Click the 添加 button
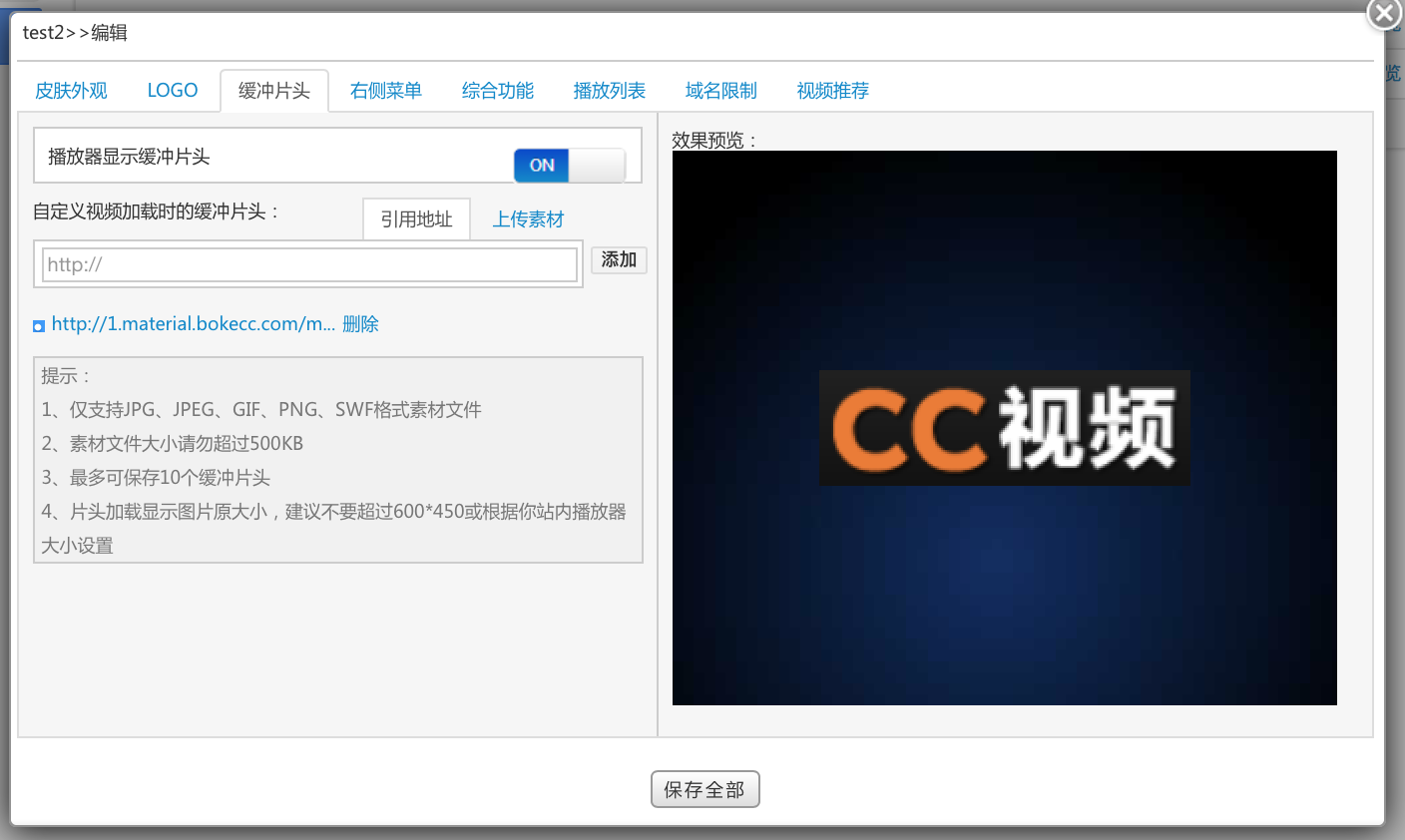The width and height of the screenshot is (1405, 840). tap(619, 260)
